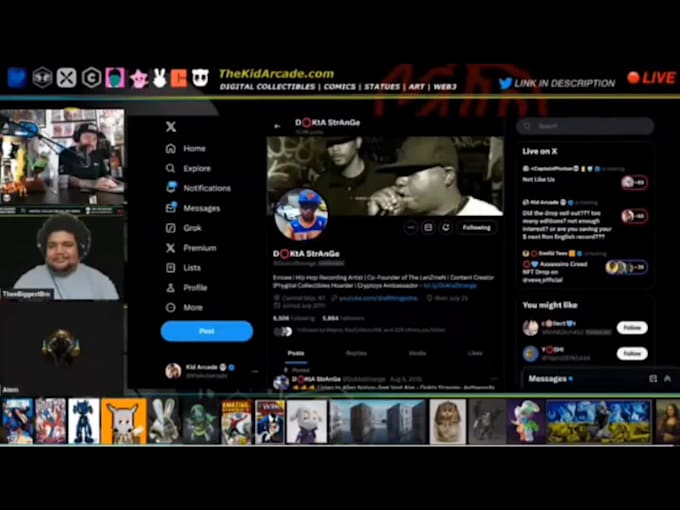View the 6,506 Following list

[294, 318]
